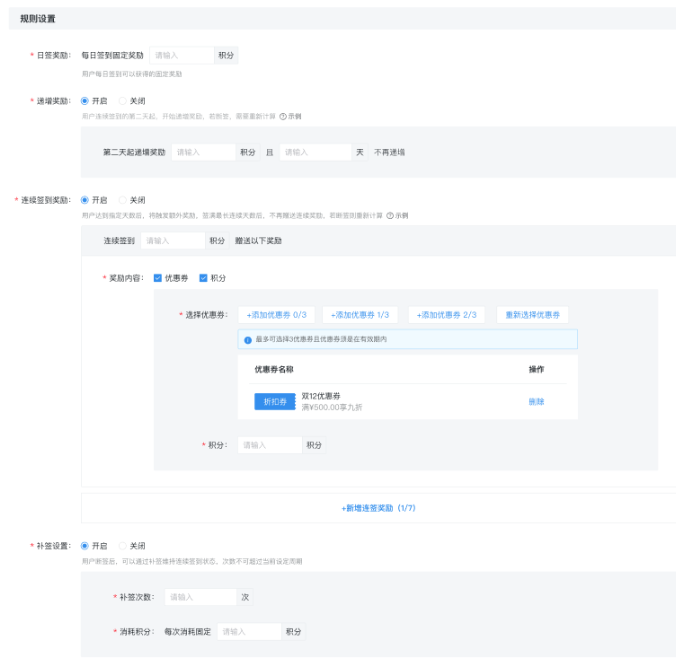The width and height of the screenshot is (676, 660).
Task: Click the +添加优惠券 1/3 button
Action: pyautogui.click(x=360, y=315)
